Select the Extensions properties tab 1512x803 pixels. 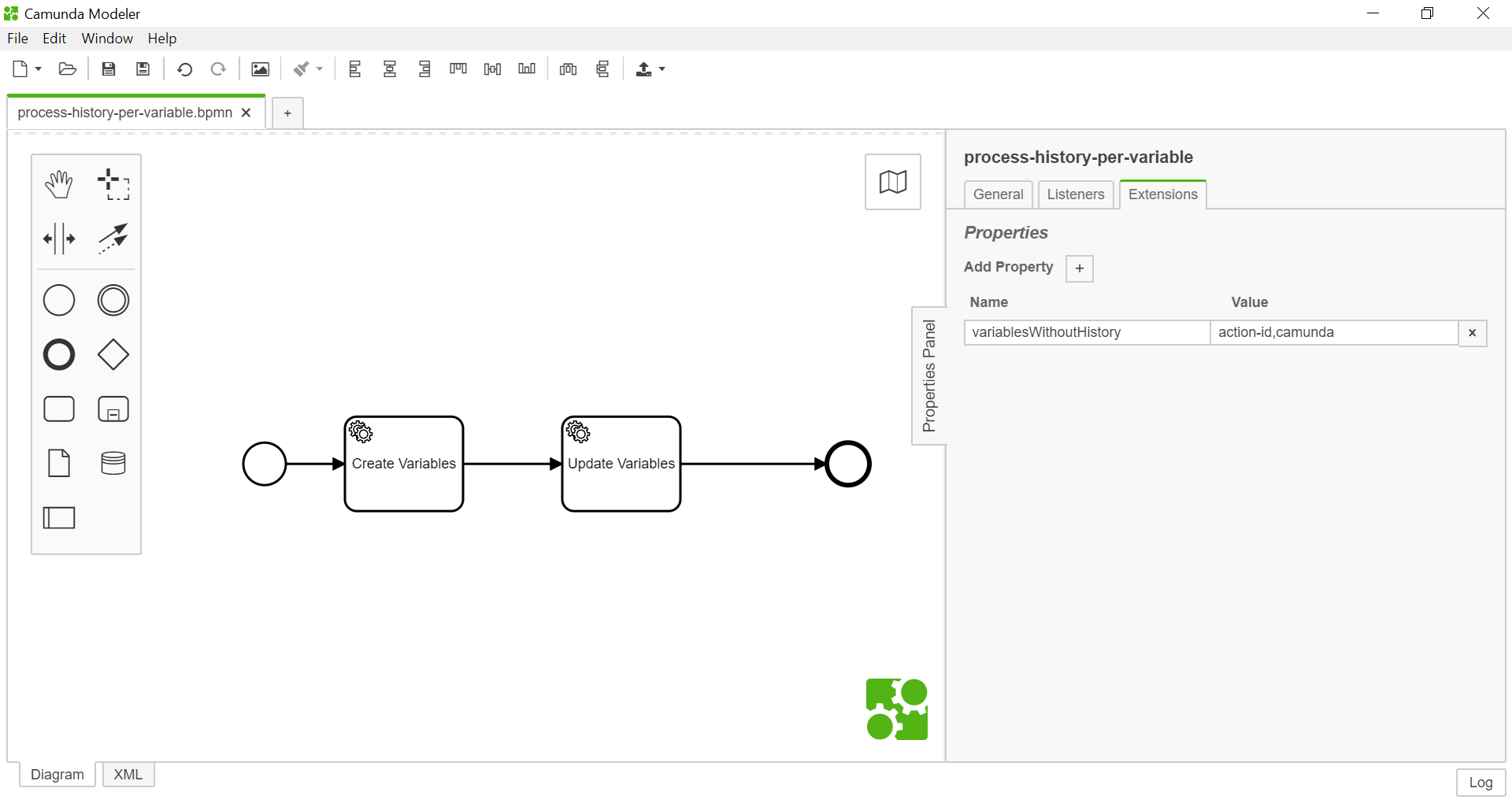pos(1163,194)
